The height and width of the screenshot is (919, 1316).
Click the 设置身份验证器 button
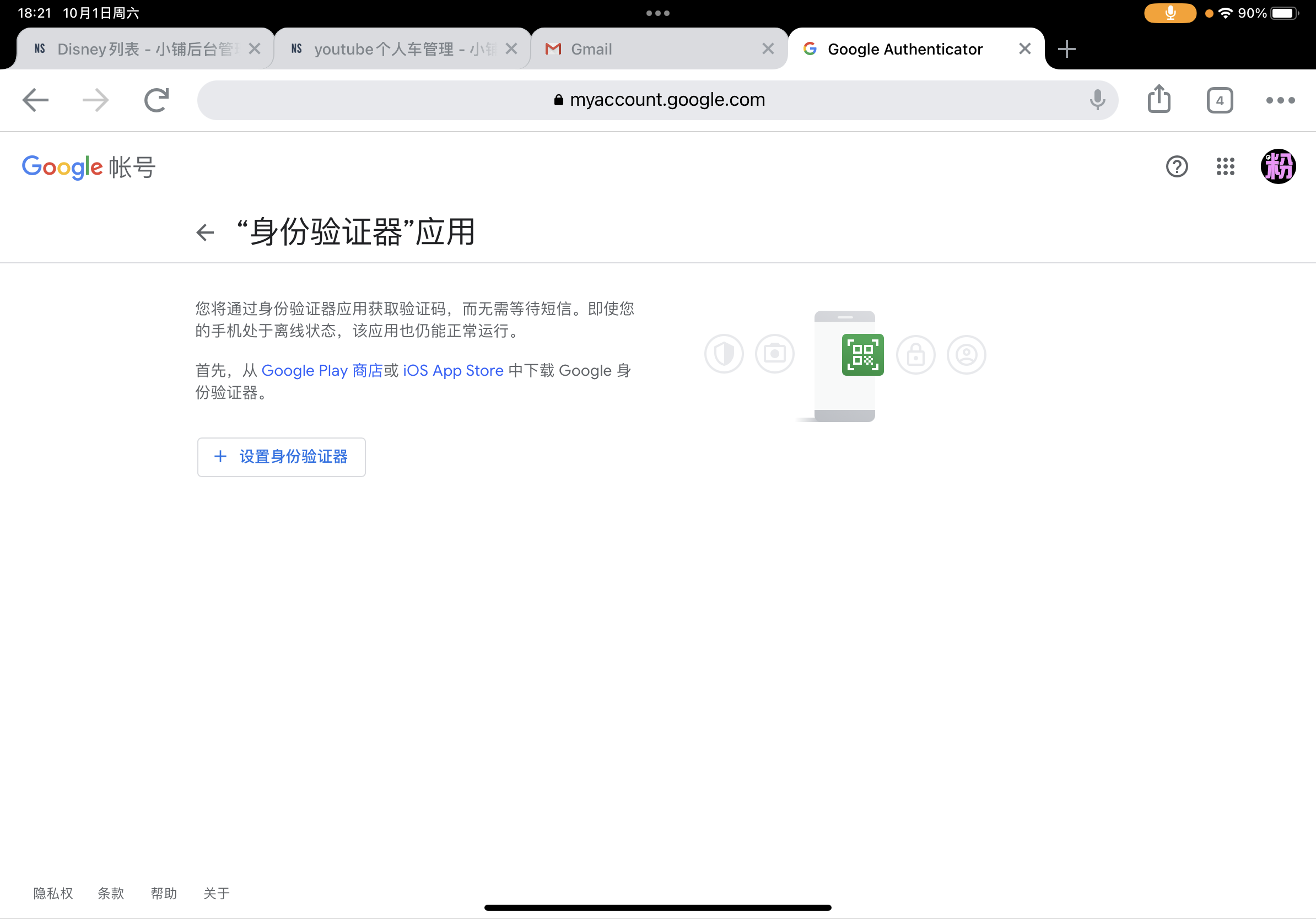(281, 457)
